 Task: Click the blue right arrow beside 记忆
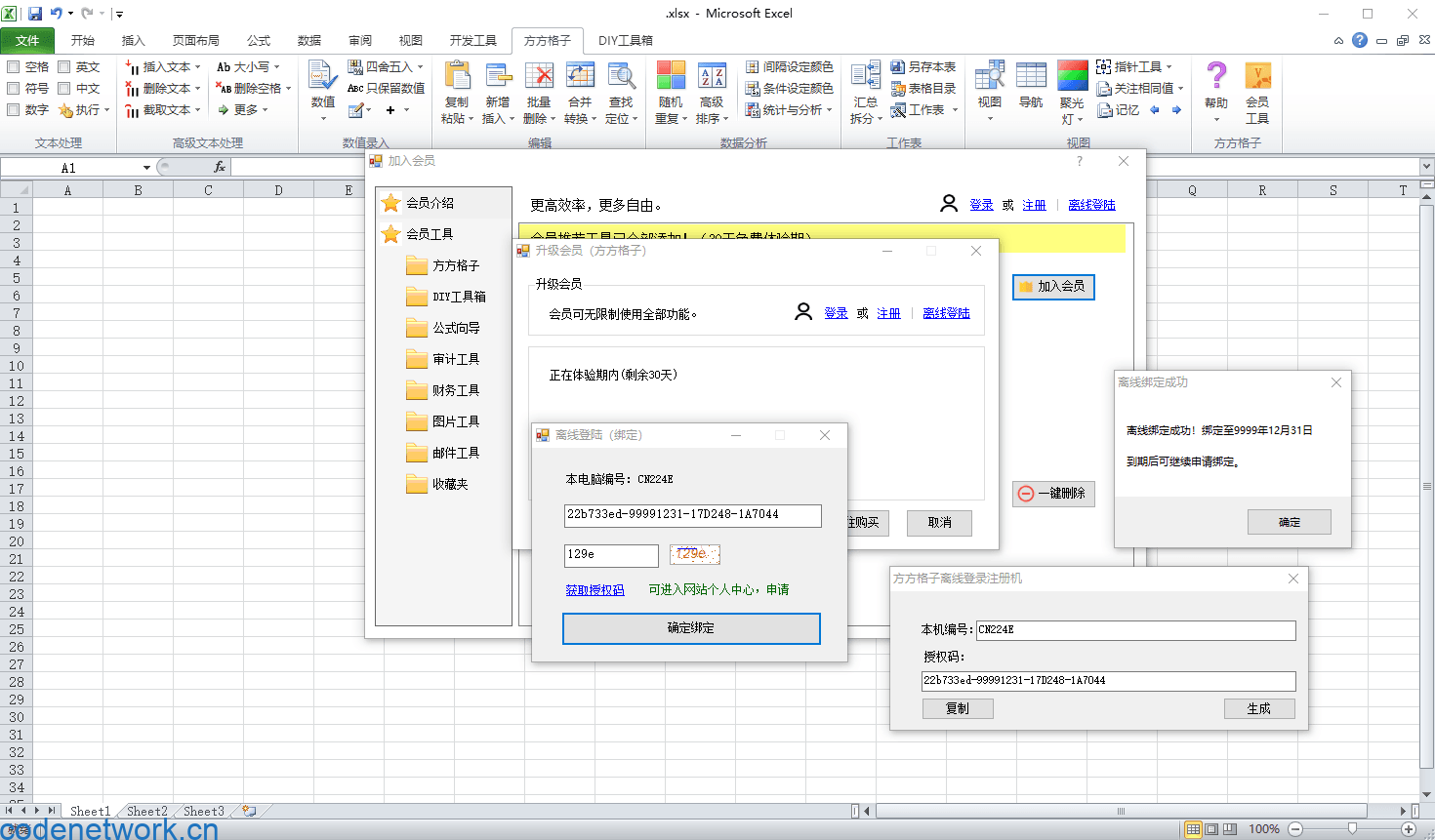coord(1176,110)
